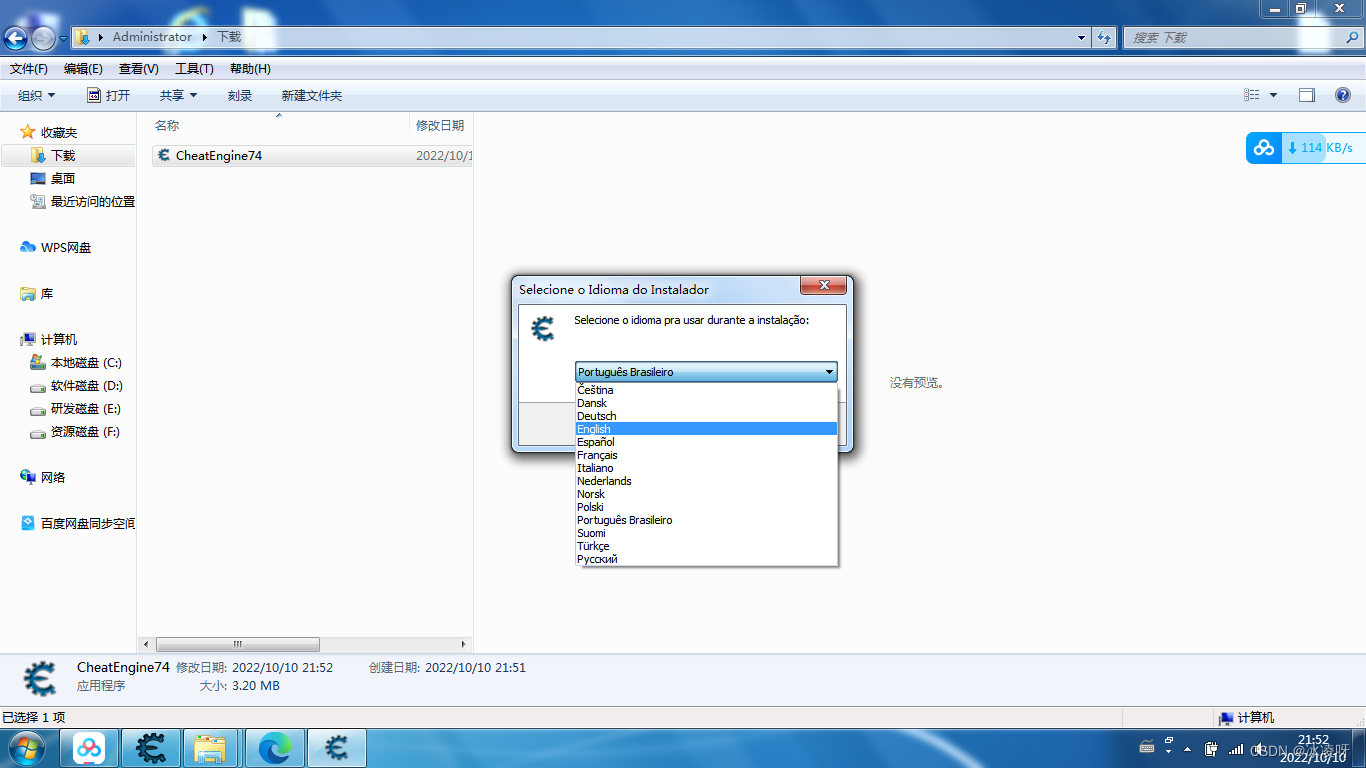The image size is (1366, 768).
Task: Sort by the 修改日期 column header
Action: pos(441,125)
